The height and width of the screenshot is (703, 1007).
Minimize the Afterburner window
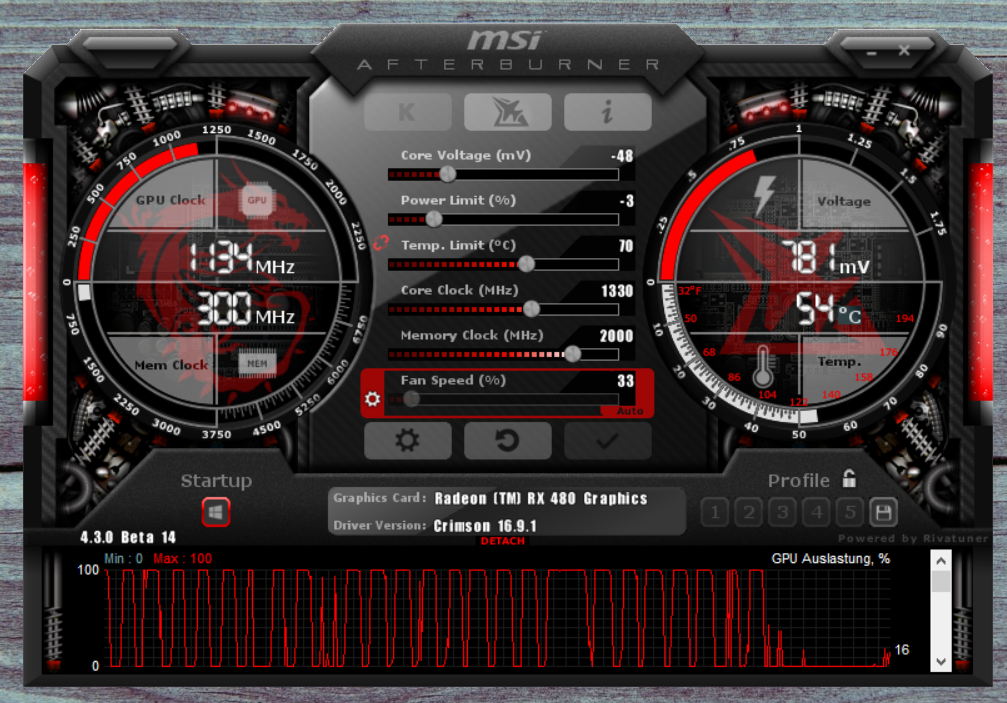click(x=871, y=52)
